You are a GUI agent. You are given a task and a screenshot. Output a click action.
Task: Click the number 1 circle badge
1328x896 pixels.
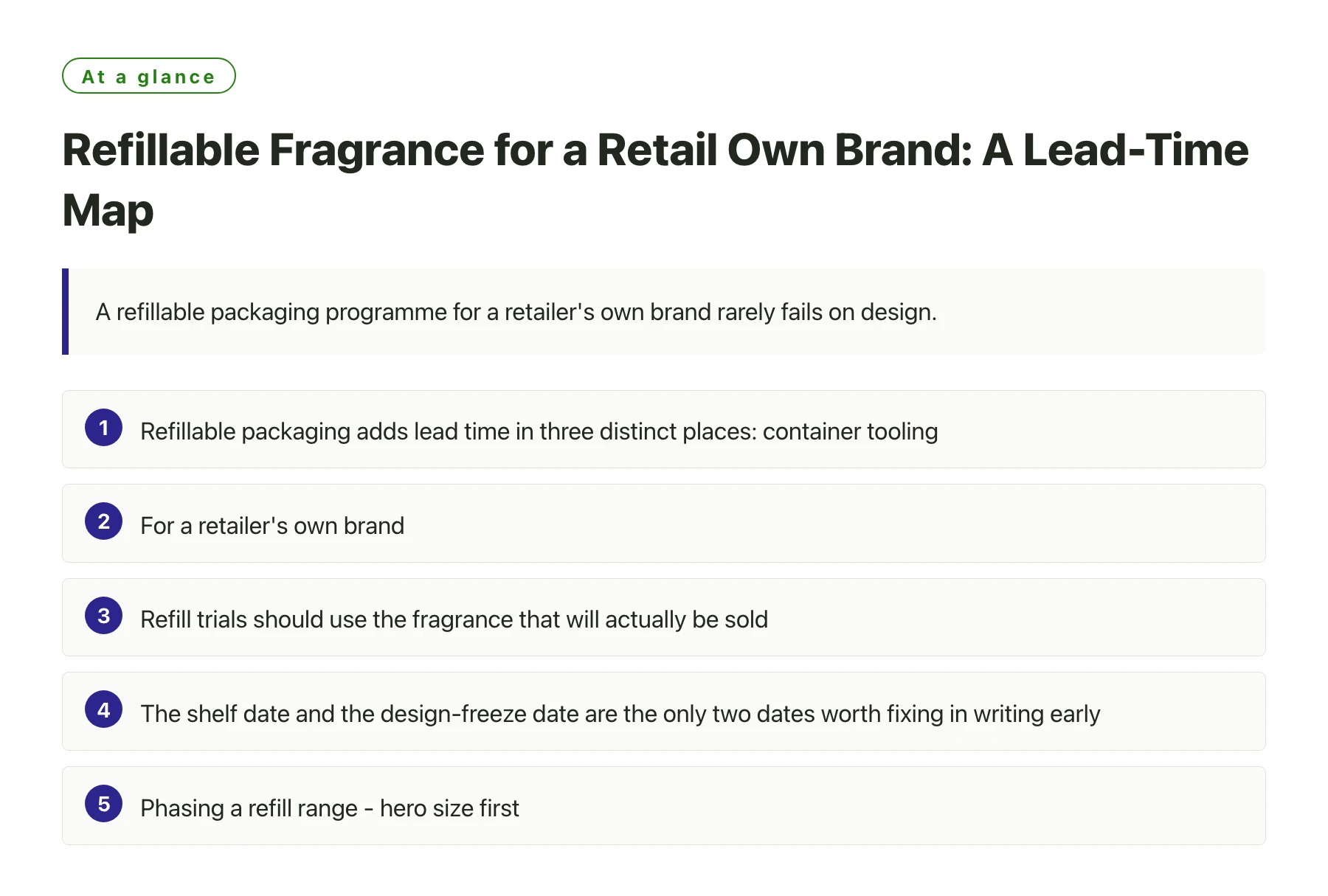pyautogui.click(x=103, y=428)
